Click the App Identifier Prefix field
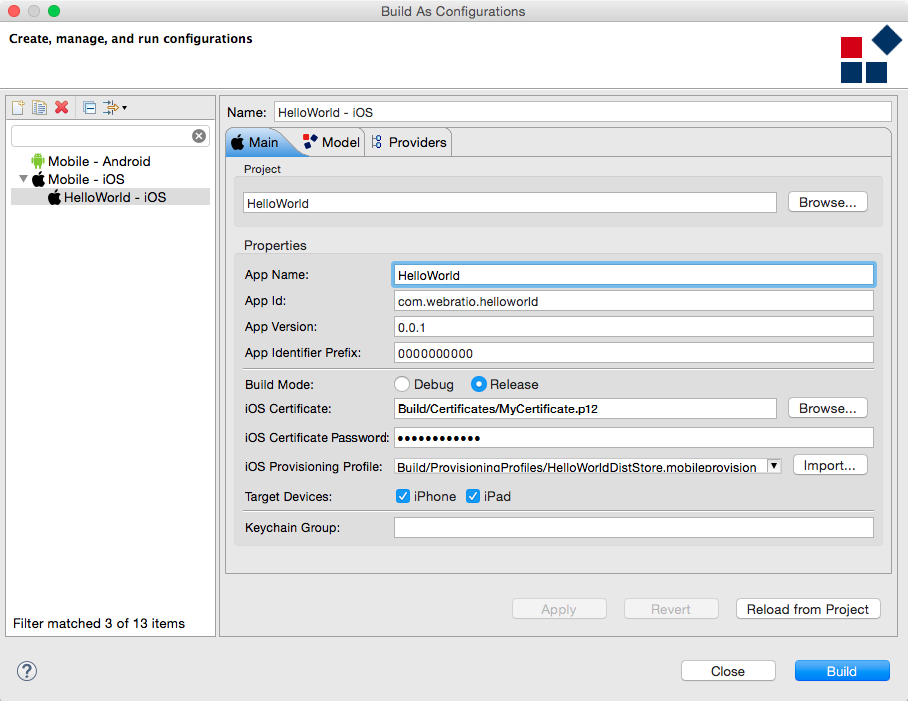The height and width of the screenshot is (701, 908). (634, 353)
